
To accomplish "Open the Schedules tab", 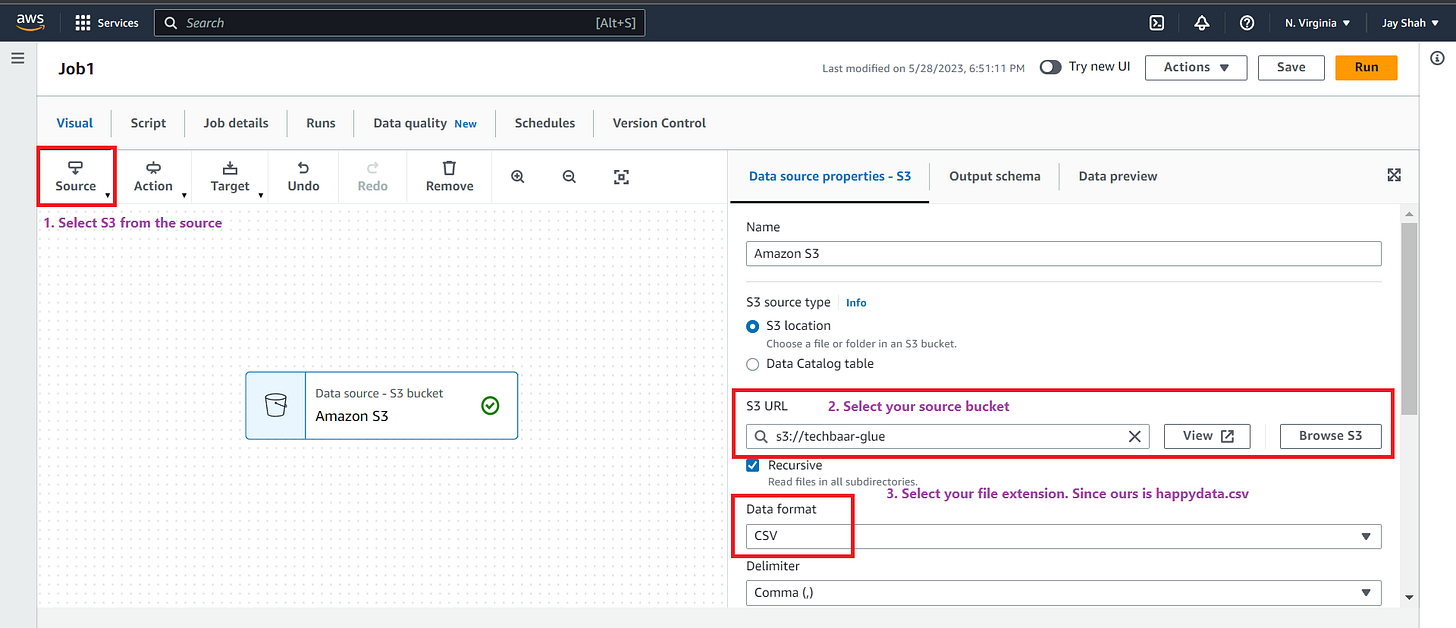I will click(x=545, y=123).
